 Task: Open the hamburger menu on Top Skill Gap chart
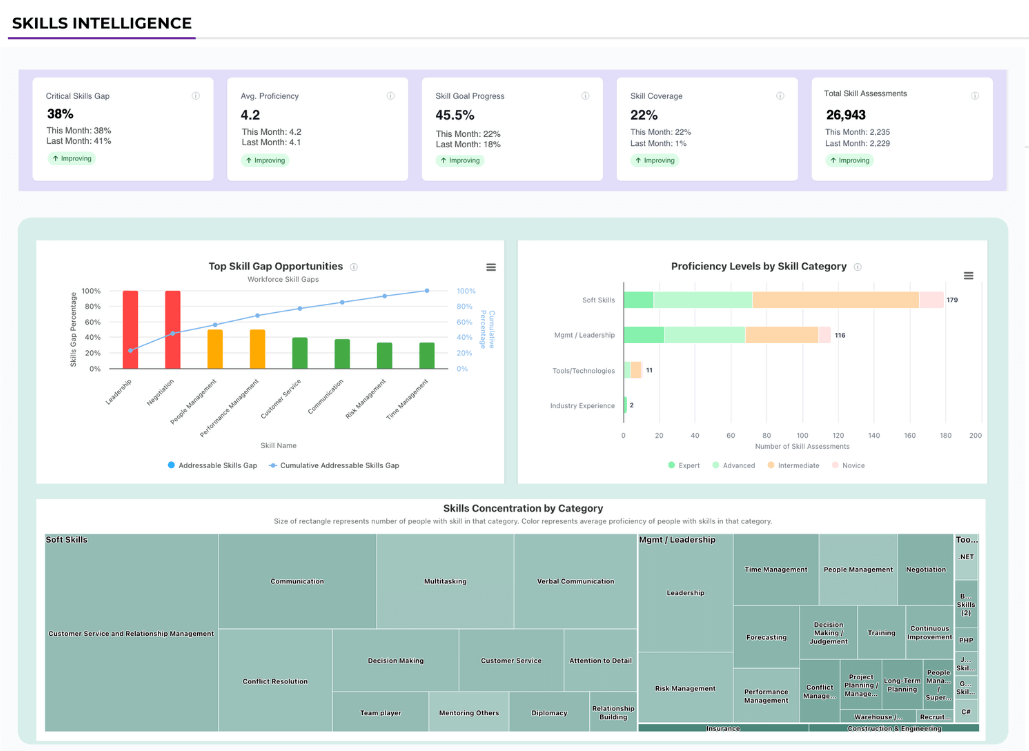point(490,267)
